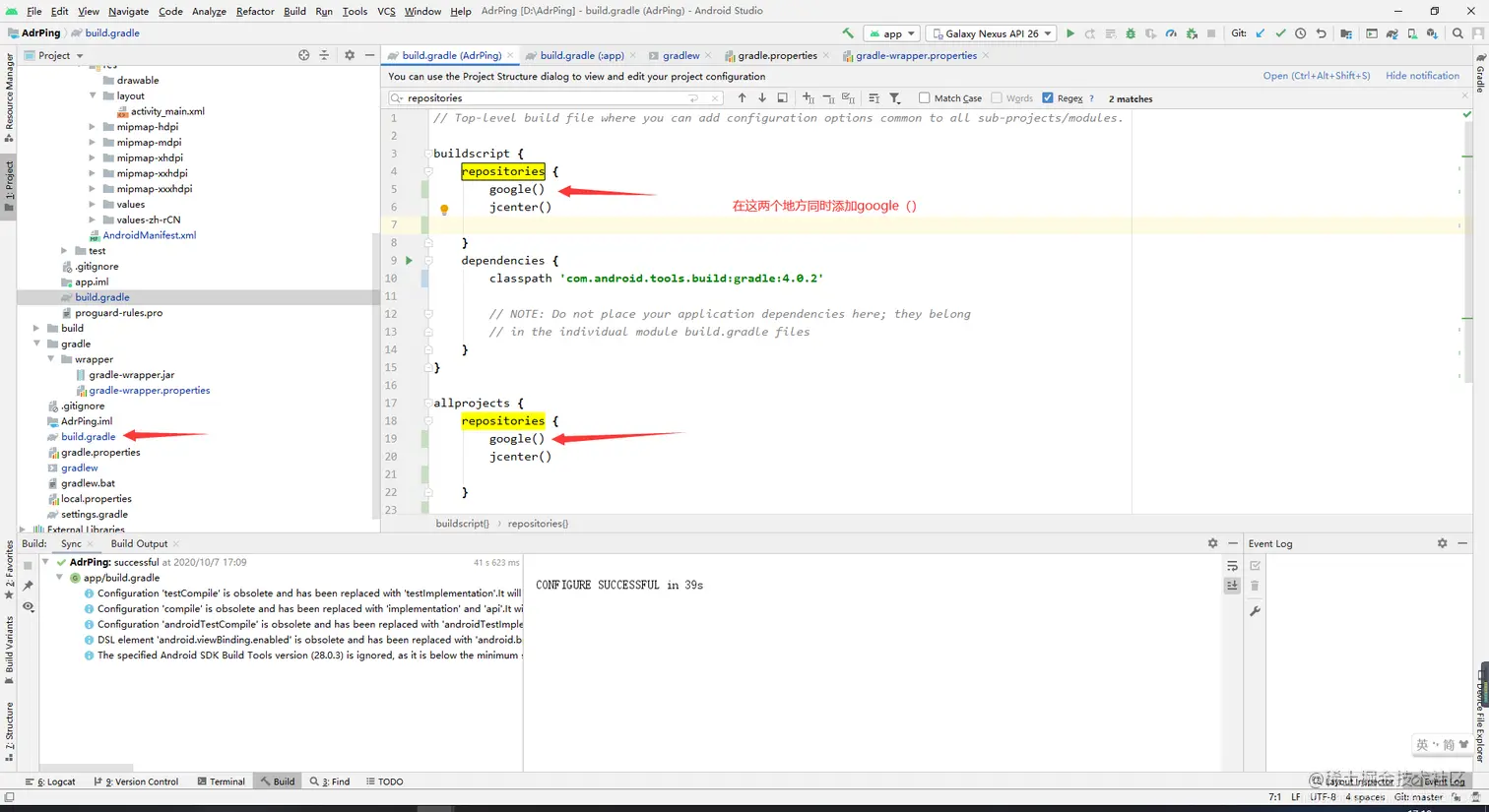Open the Logcat tool window
Screen dimensions: 1489x812
click(50, 781)
